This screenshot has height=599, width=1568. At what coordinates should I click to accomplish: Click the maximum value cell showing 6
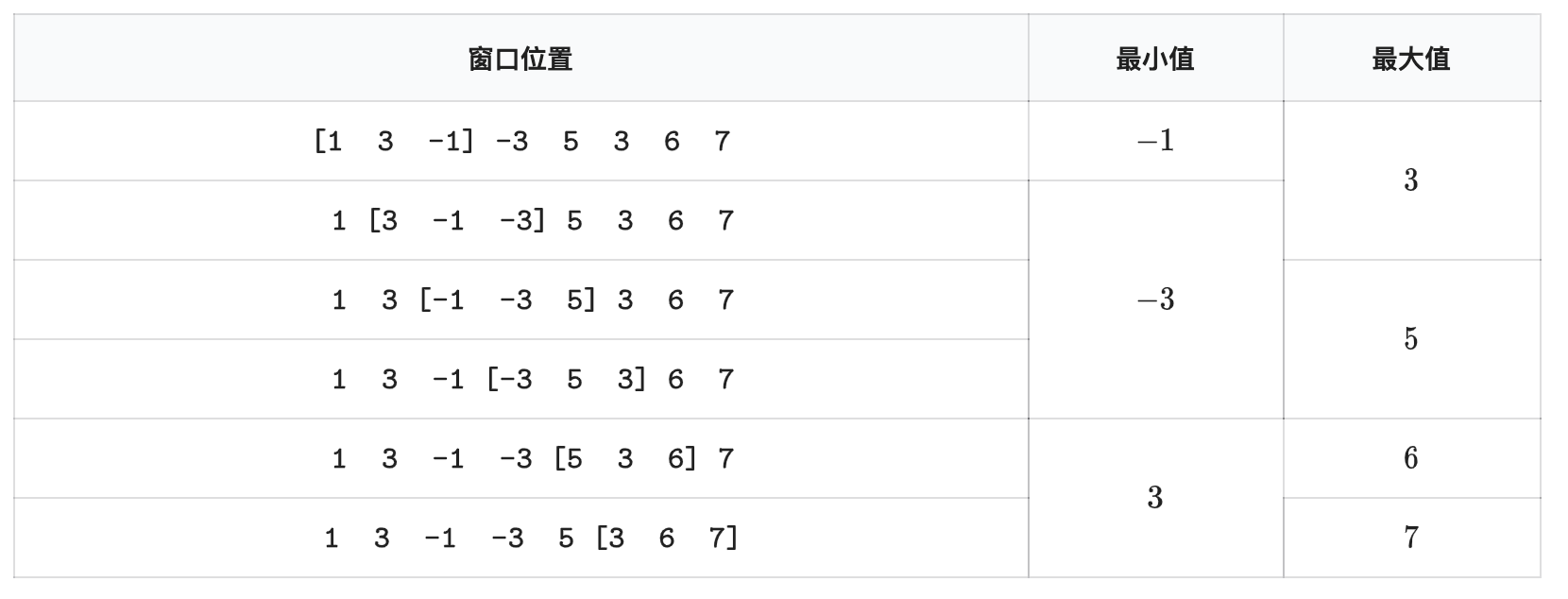(x=1410, y=458)
